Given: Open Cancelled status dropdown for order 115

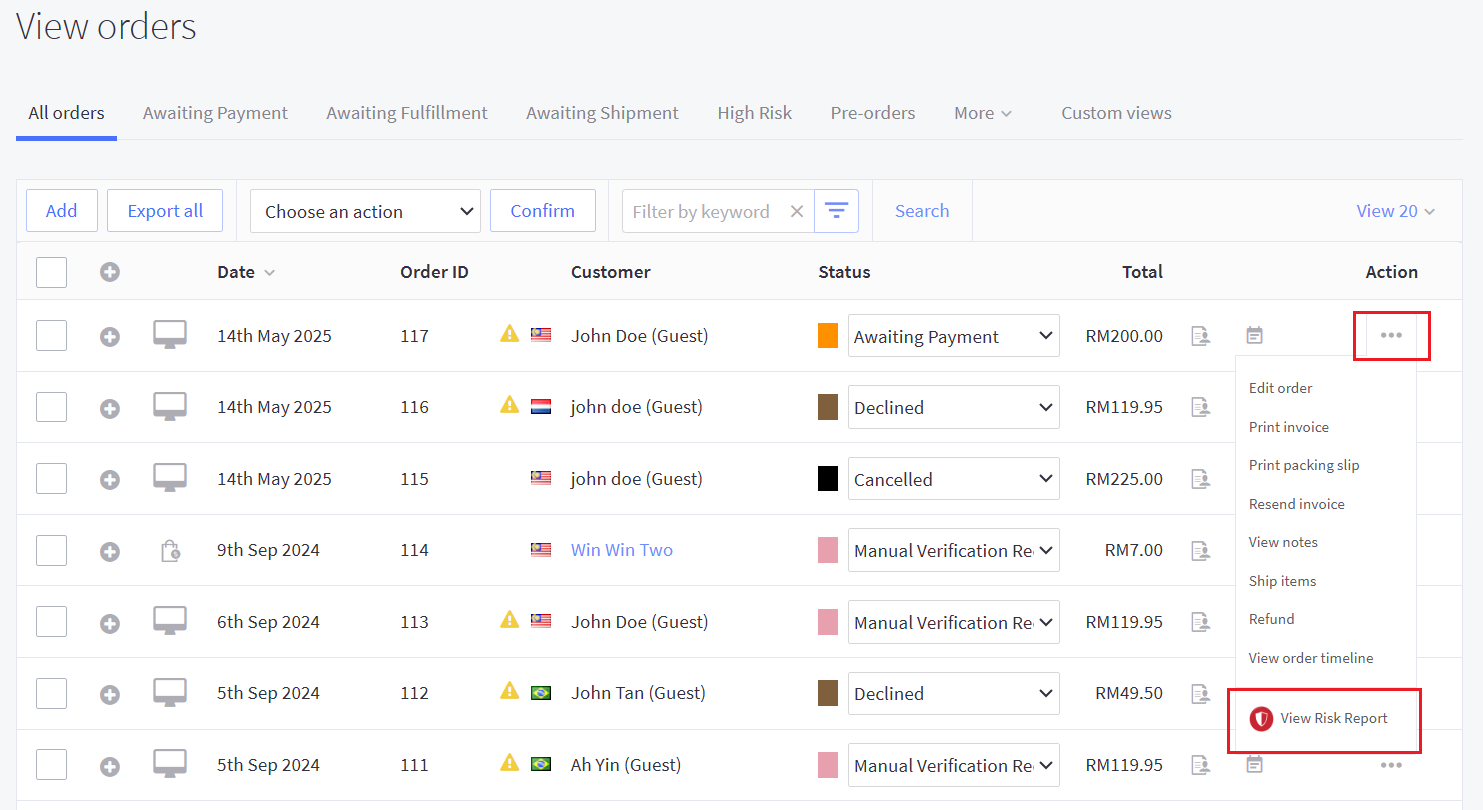Looking at the screenshot, I should 954,479.
